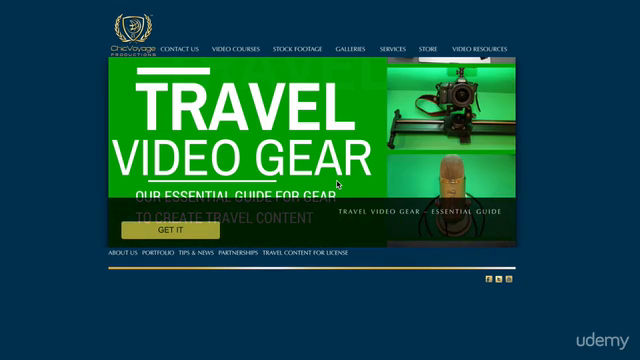The image size is (640, 360).
Task: Open the Twitter social icon
Action: coord(499,279)
